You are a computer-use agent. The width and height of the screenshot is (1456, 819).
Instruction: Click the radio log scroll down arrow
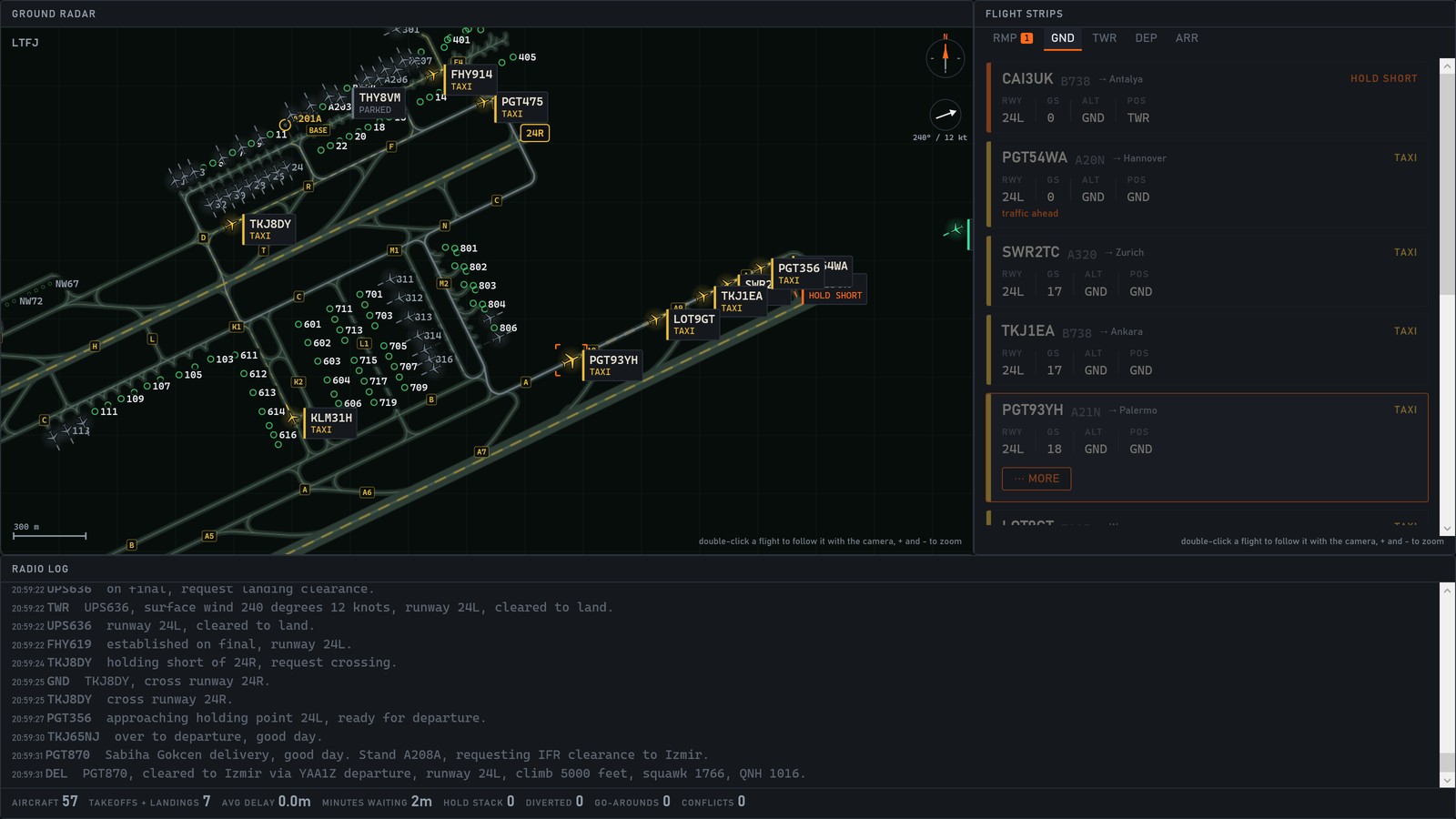1447,780
